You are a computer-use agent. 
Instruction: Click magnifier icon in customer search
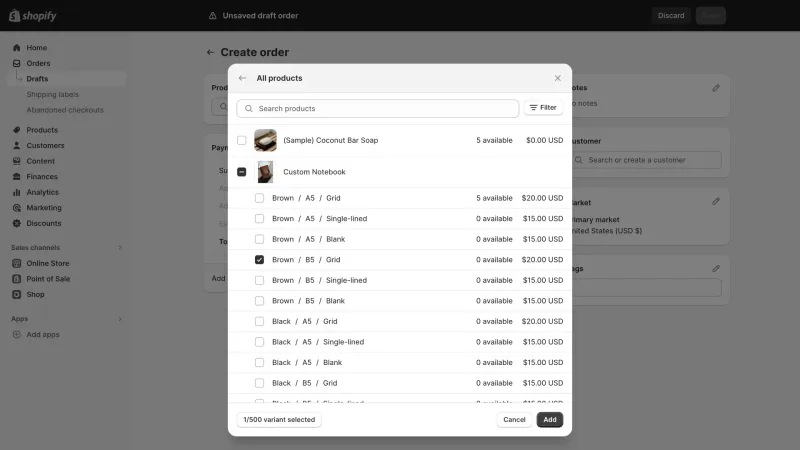(579, 160)
